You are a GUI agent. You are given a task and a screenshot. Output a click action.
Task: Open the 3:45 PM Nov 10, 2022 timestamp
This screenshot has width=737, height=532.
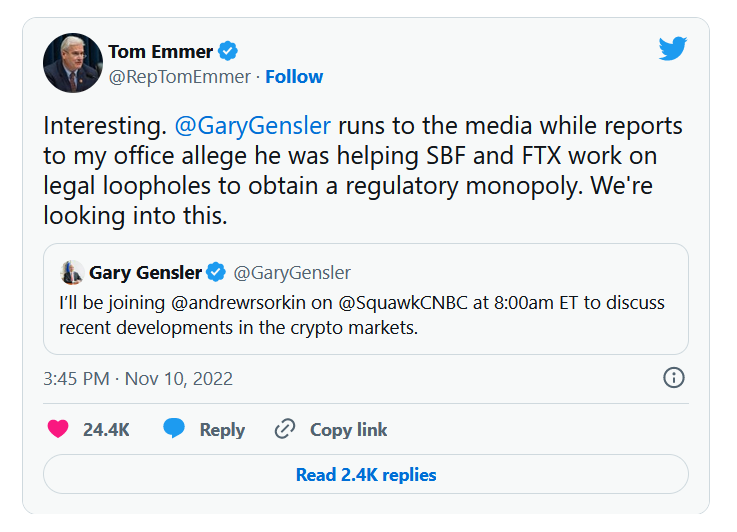point(138,378)
